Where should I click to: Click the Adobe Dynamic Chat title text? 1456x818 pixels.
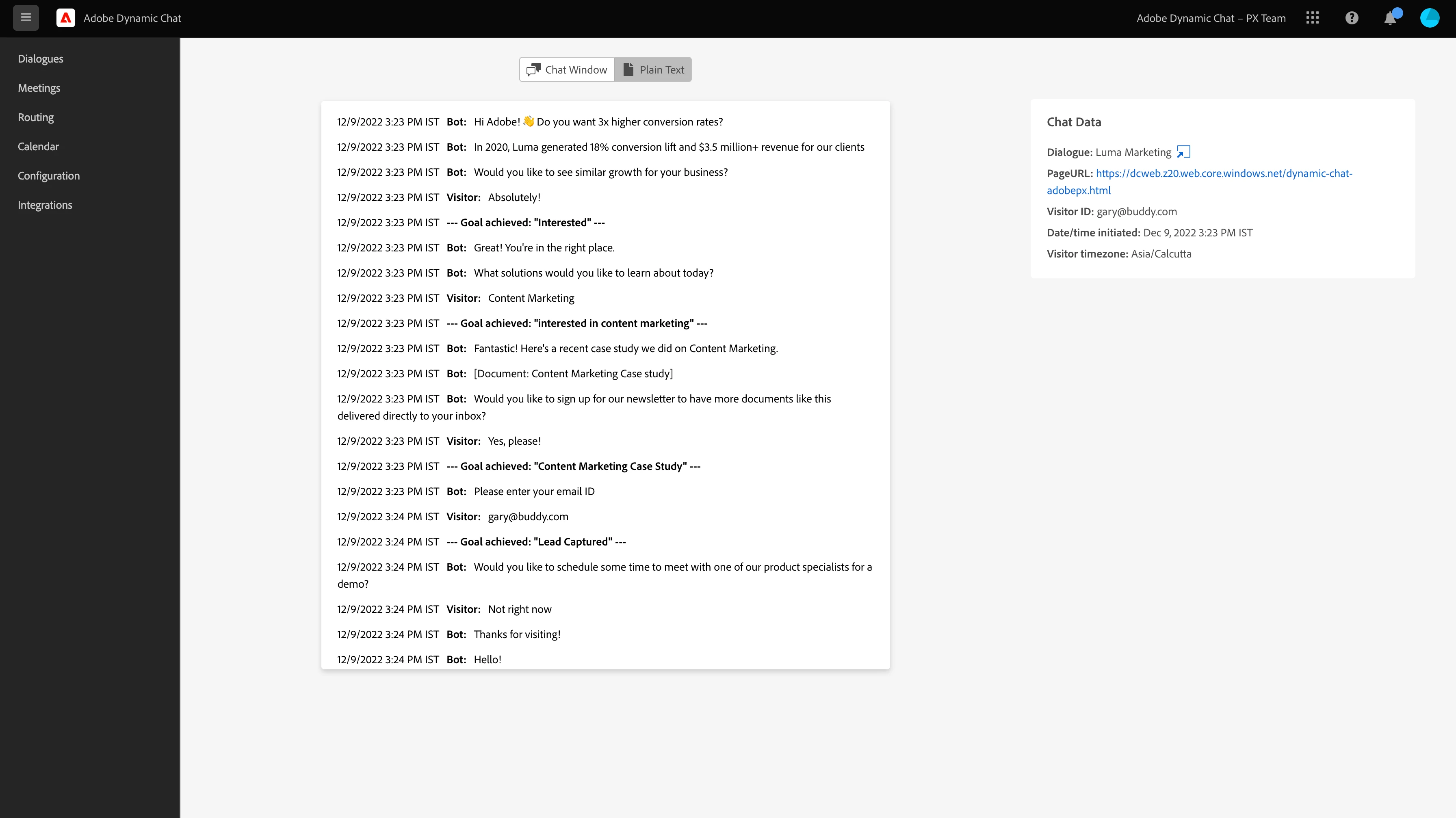[132, 18]
